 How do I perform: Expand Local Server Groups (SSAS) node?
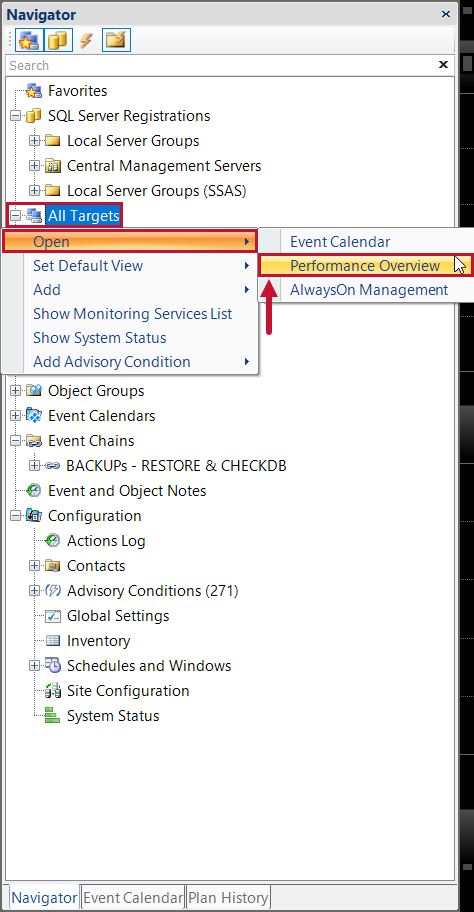click(35, 191)
